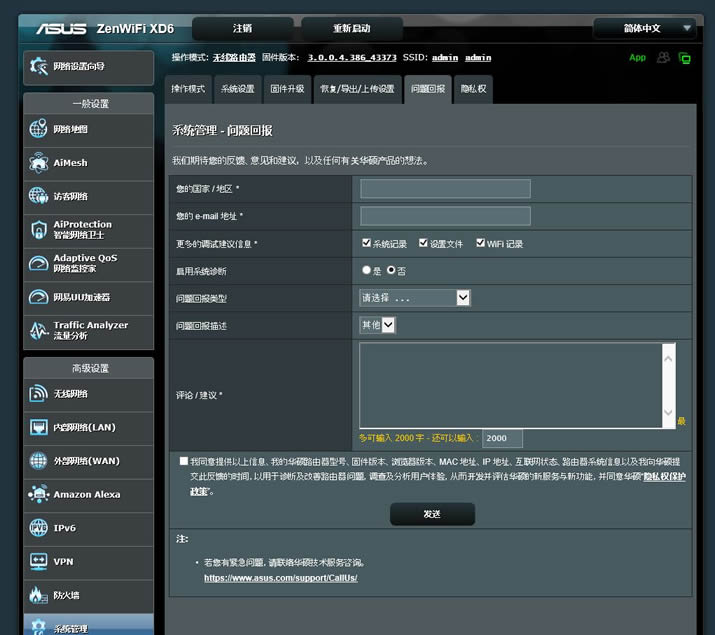Select 否 radio for system diagnostics
Image resolution: width=715 pixels, height=635 pixels.
391,270
